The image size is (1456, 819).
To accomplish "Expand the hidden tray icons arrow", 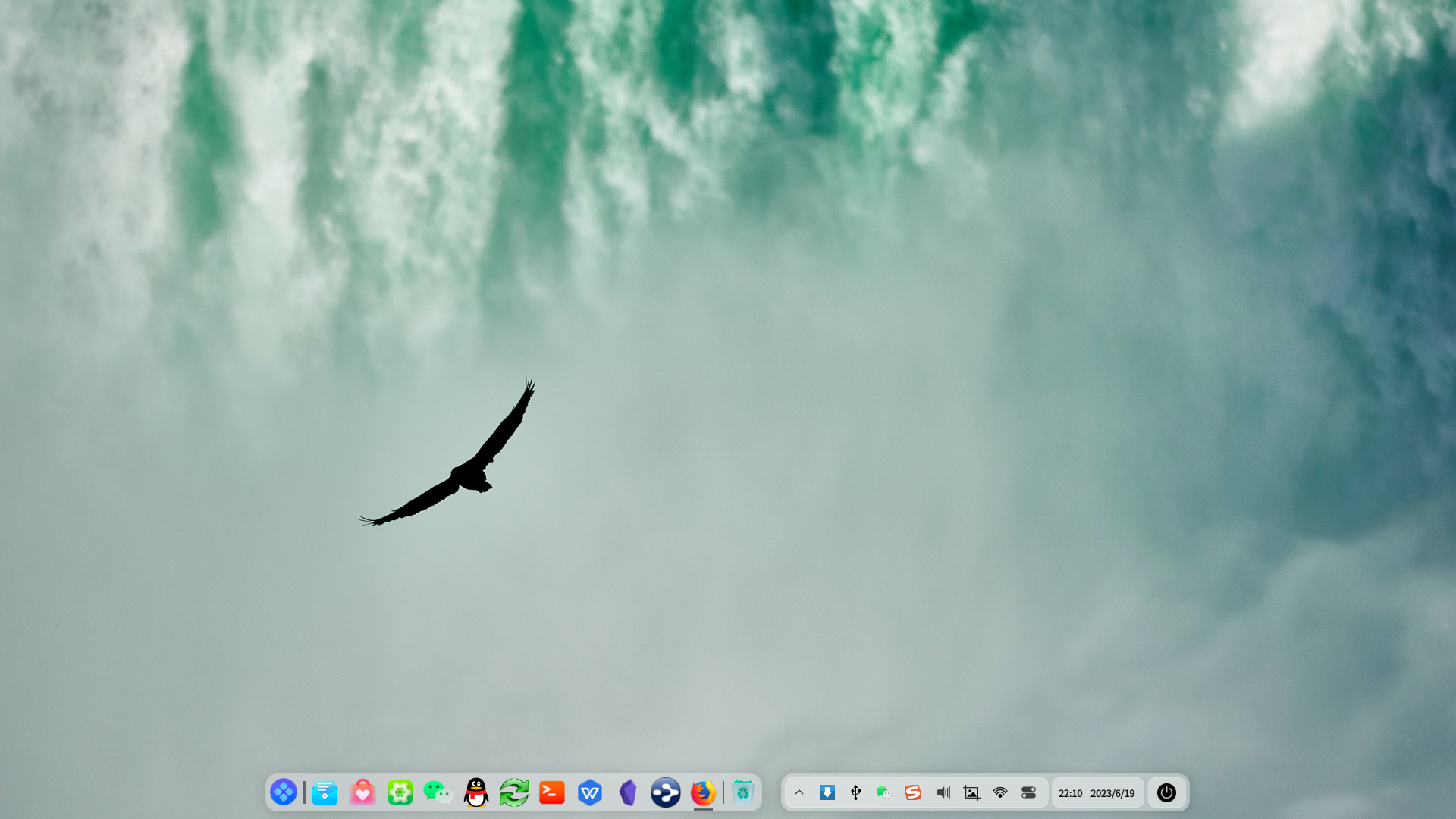I will (x=799, y=792).
